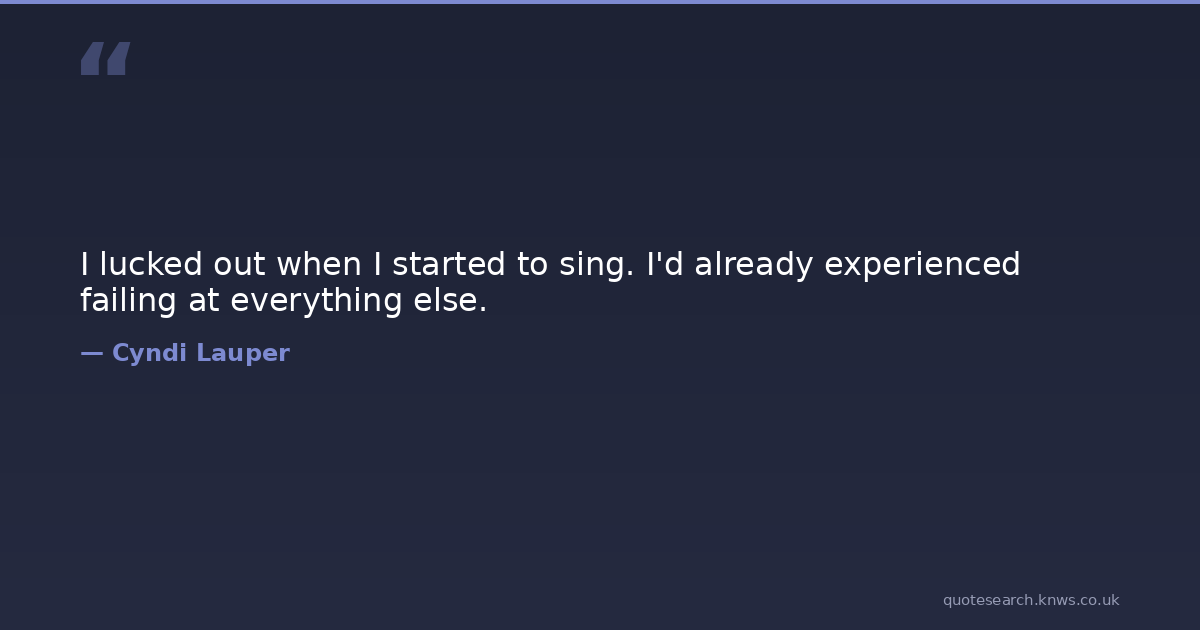Click the opening quotation mark icon

(105, 59)
